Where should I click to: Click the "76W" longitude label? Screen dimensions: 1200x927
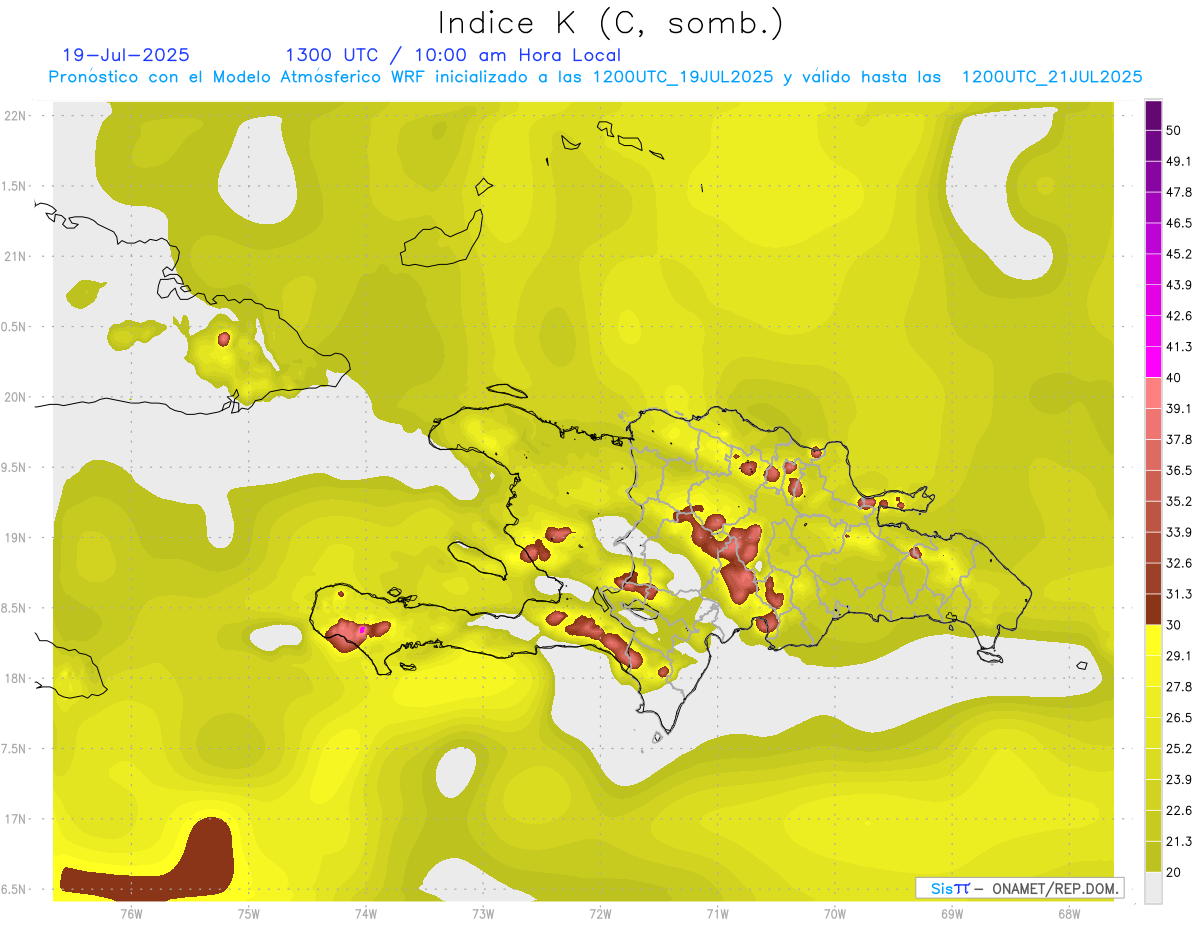pyautogui.click(x=131, y=913)
